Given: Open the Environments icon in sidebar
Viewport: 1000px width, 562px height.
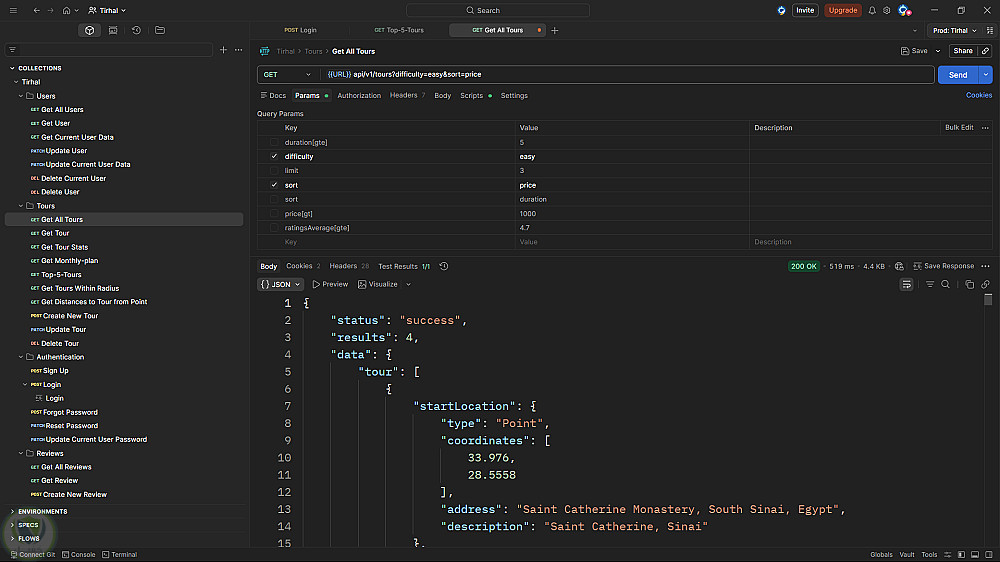Looking at the screenshot, I should point(113,30).
